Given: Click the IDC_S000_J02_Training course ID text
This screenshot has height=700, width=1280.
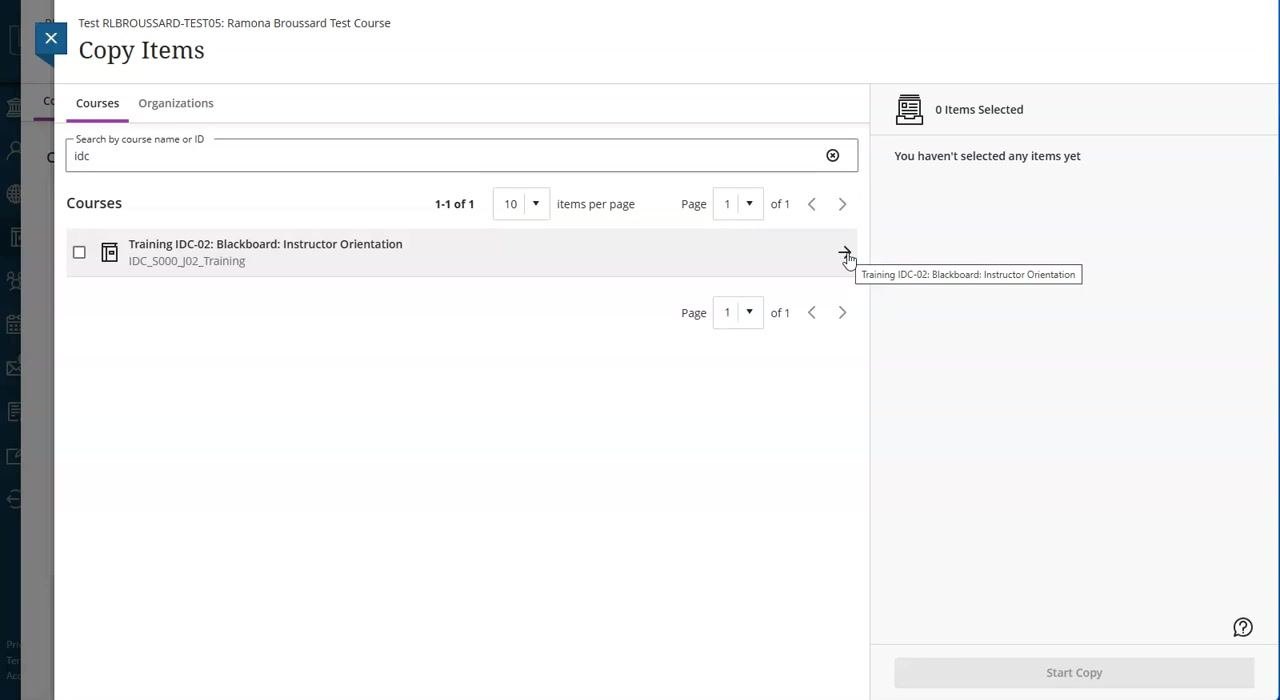Looking at the screenshot, I should click(187, 261).
